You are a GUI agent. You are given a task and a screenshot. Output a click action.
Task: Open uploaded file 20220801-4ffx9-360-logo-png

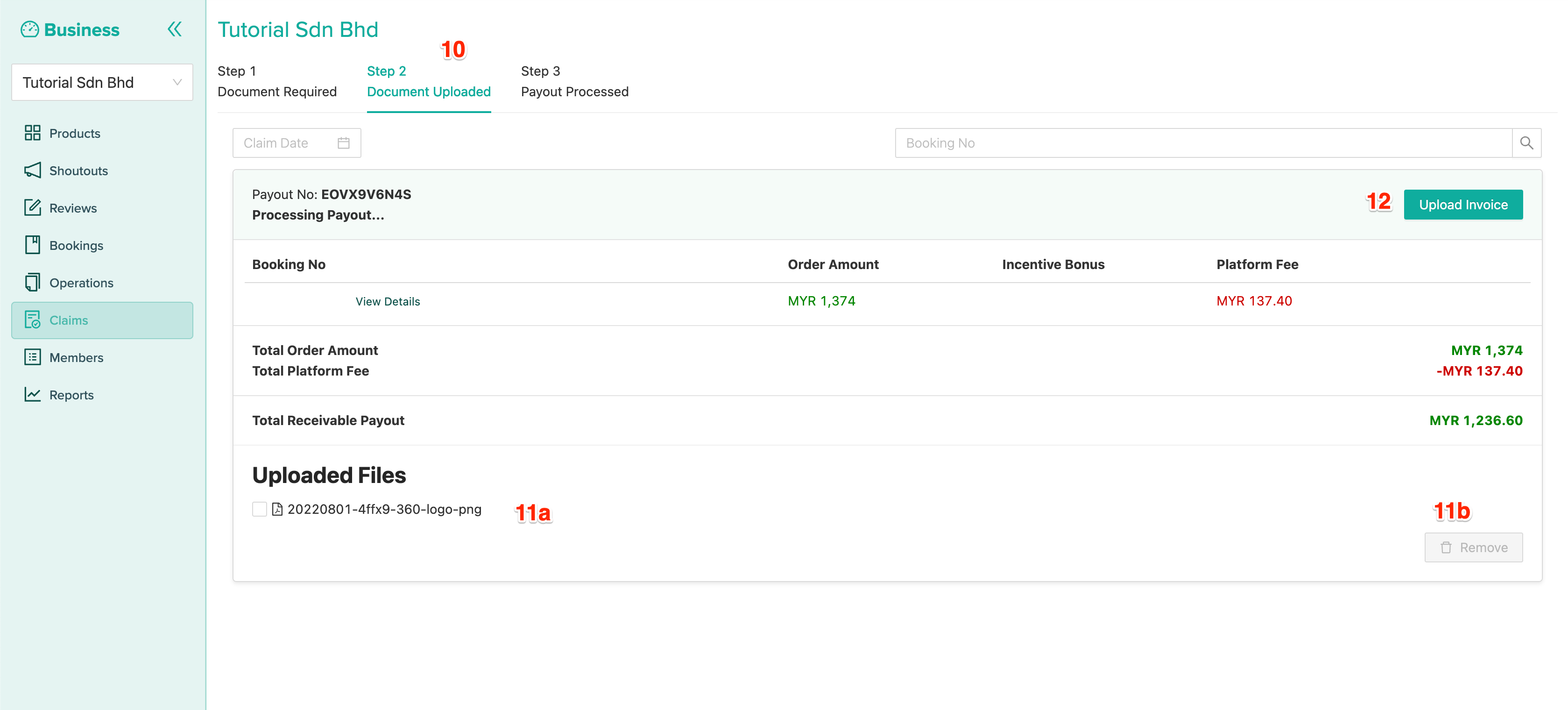[x=384, y=509]
